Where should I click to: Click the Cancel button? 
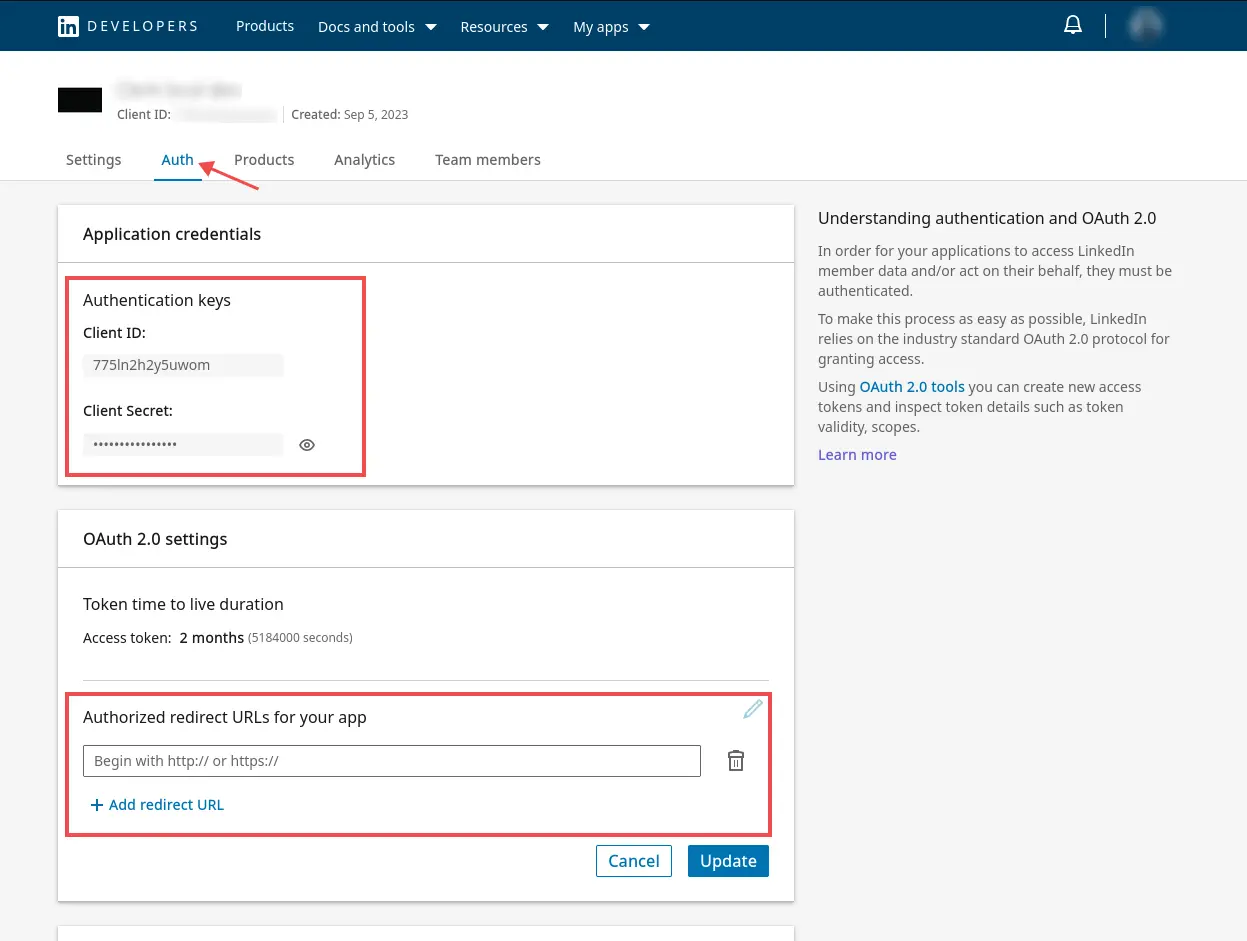click(x=634, y=861)
